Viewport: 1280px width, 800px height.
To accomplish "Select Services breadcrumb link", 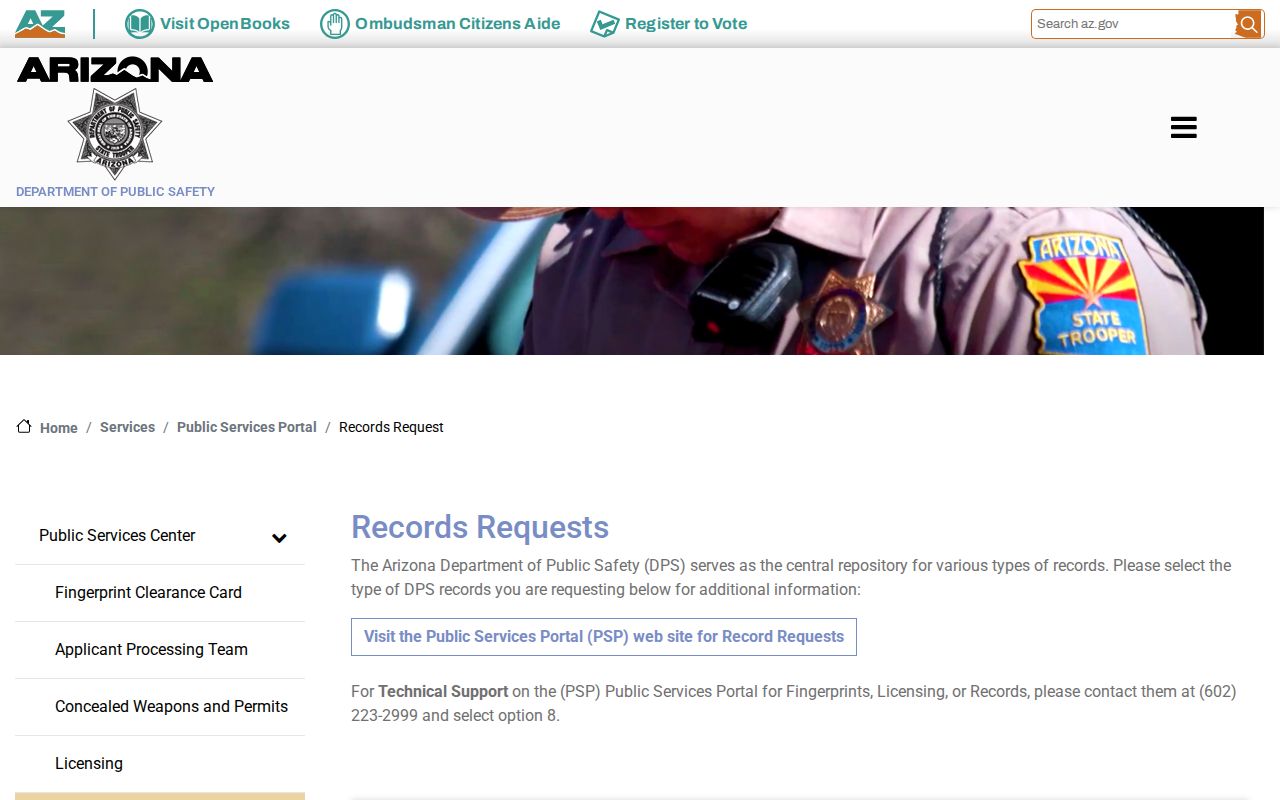I will click(127, 427).
